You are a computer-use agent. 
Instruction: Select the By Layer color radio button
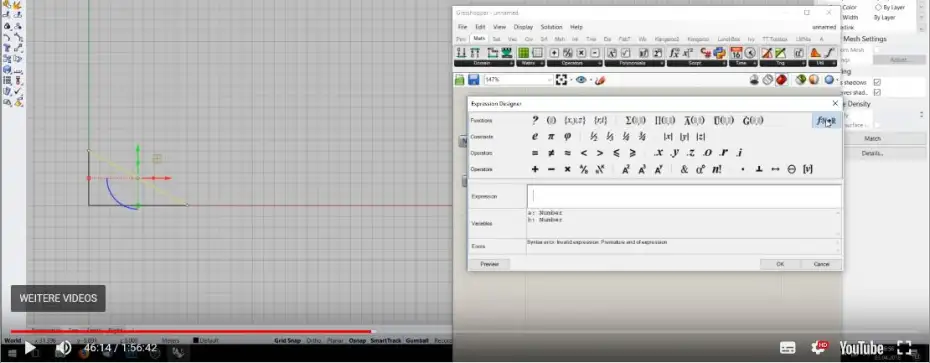[x=878, y=8]
